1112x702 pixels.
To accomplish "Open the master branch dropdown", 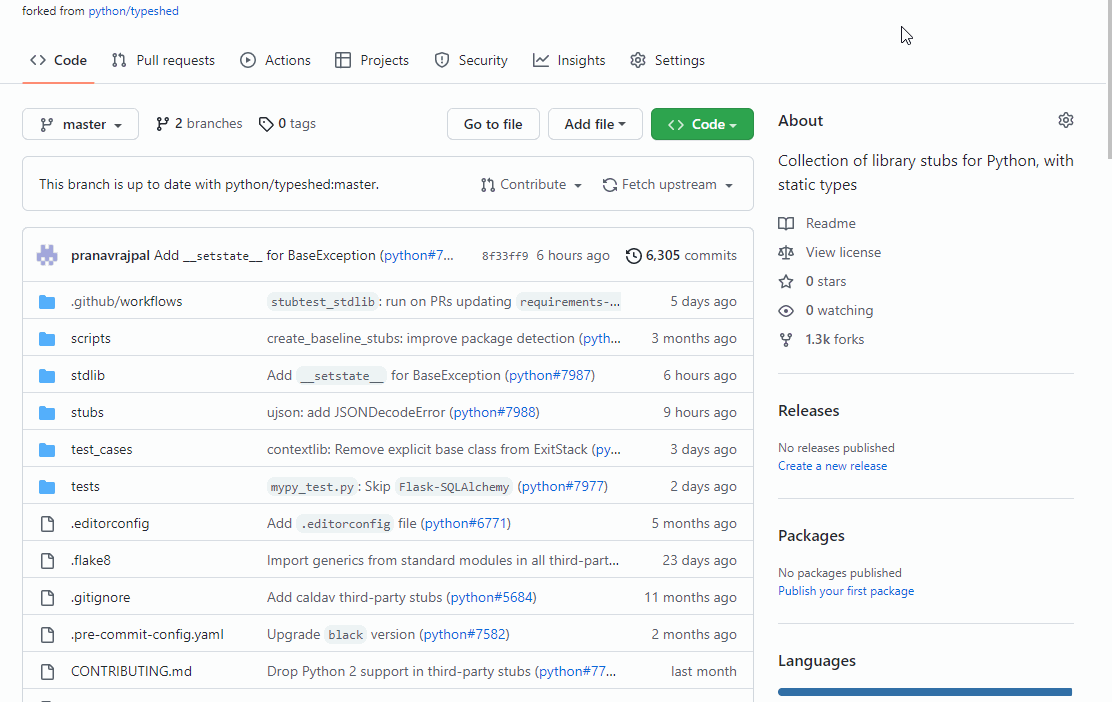I will (x=80, y=123).
